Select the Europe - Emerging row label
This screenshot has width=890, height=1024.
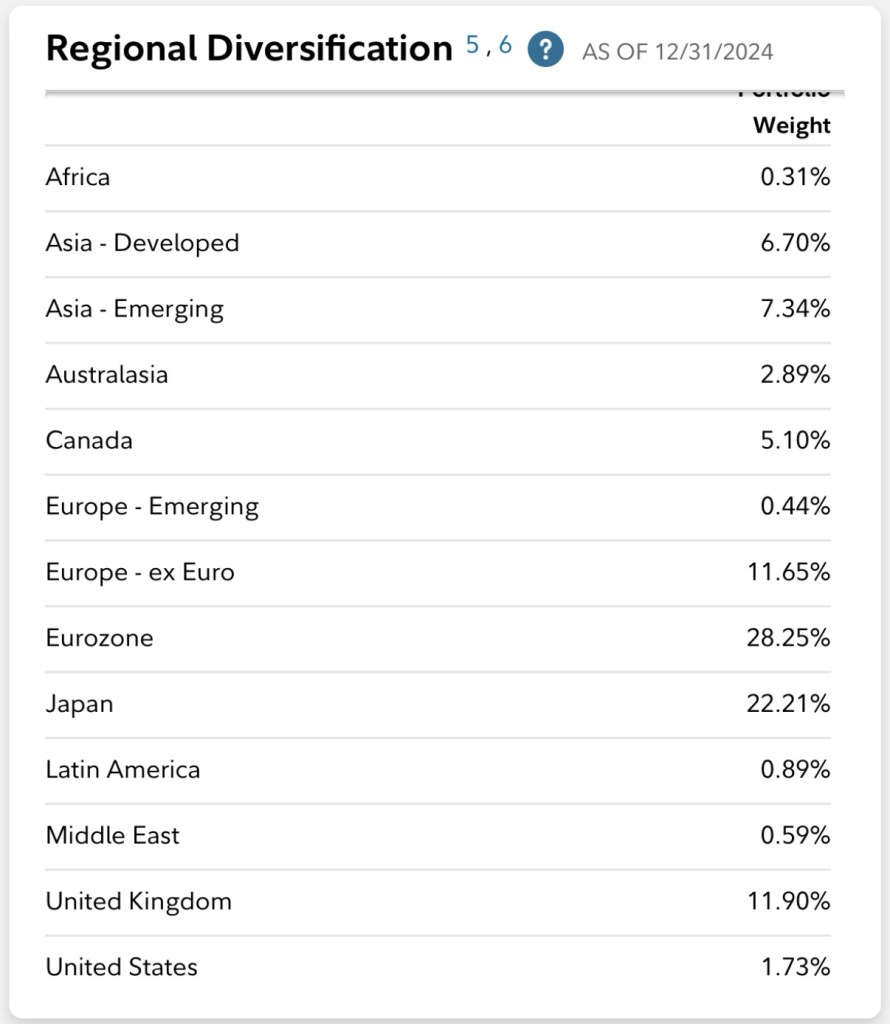pyautogui.click(x=152, y=506)
